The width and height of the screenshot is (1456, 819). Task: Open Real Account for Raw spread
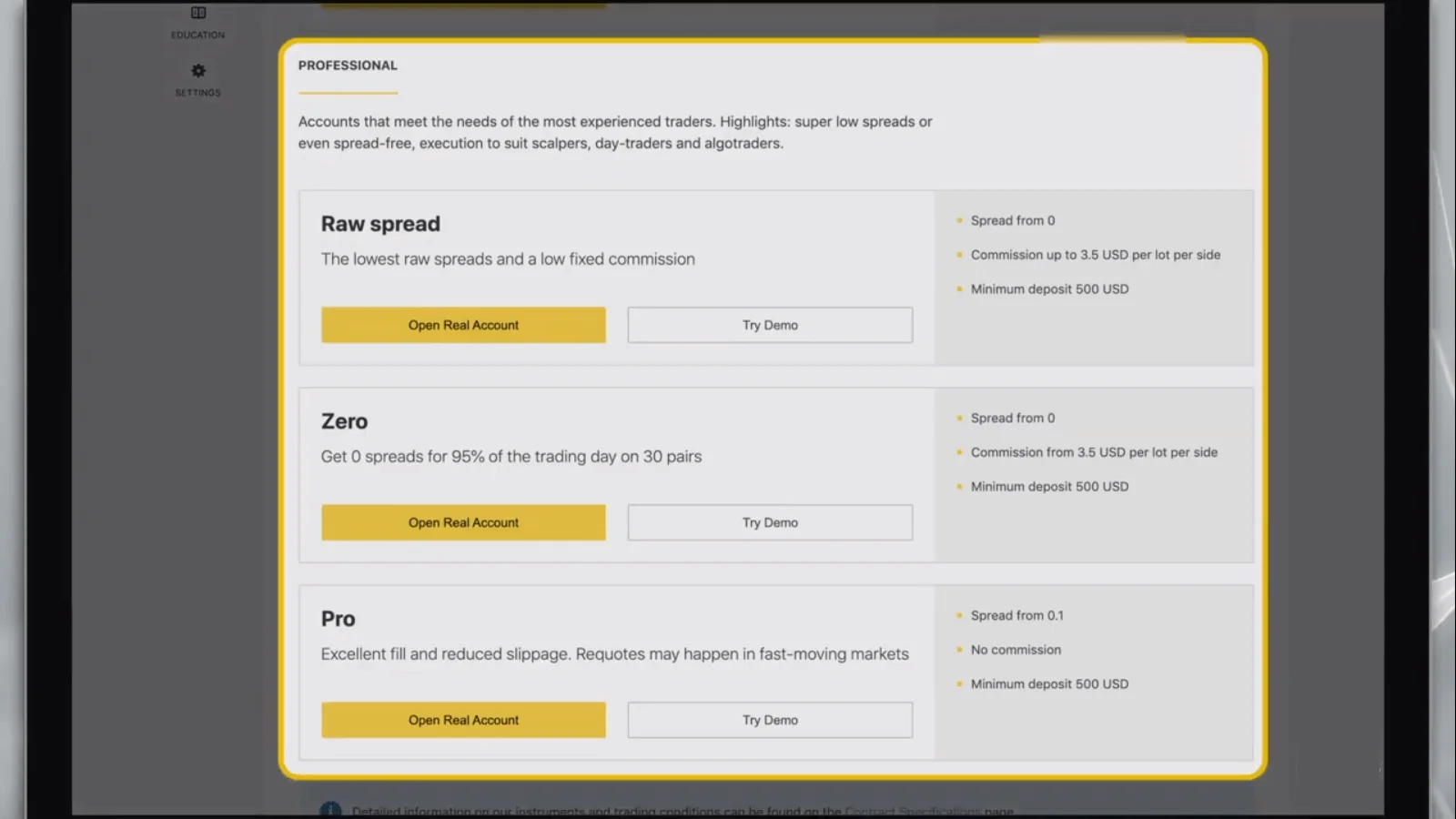click(x=463, y=325)
